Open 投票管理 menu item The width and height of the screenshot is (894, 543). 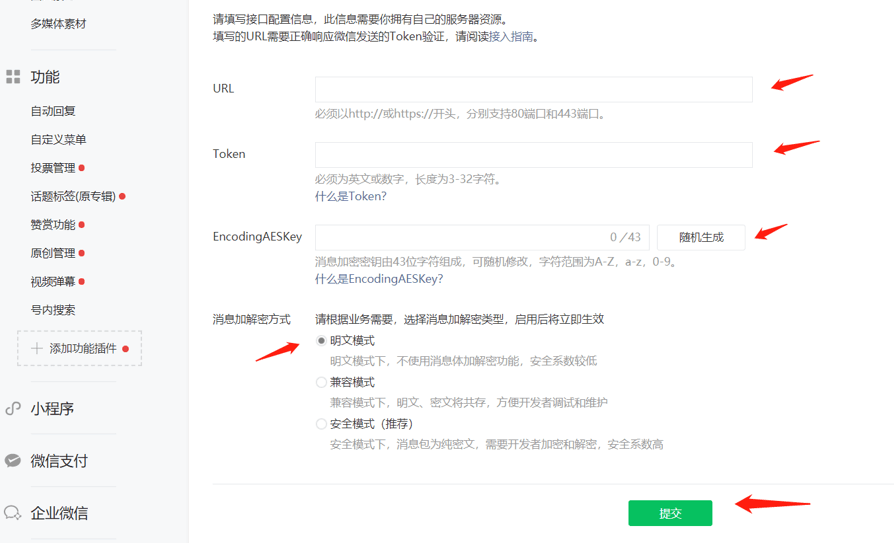53,168
